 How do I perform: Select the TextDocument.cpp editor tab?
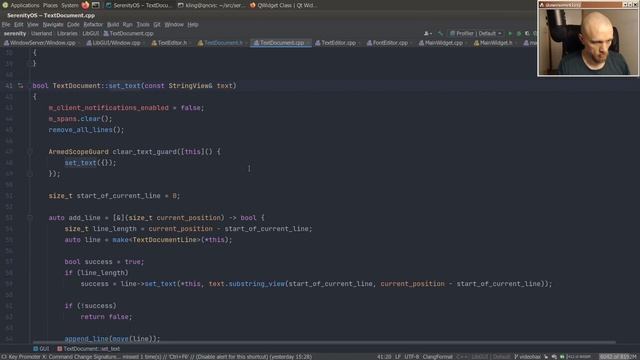point(280,42)
